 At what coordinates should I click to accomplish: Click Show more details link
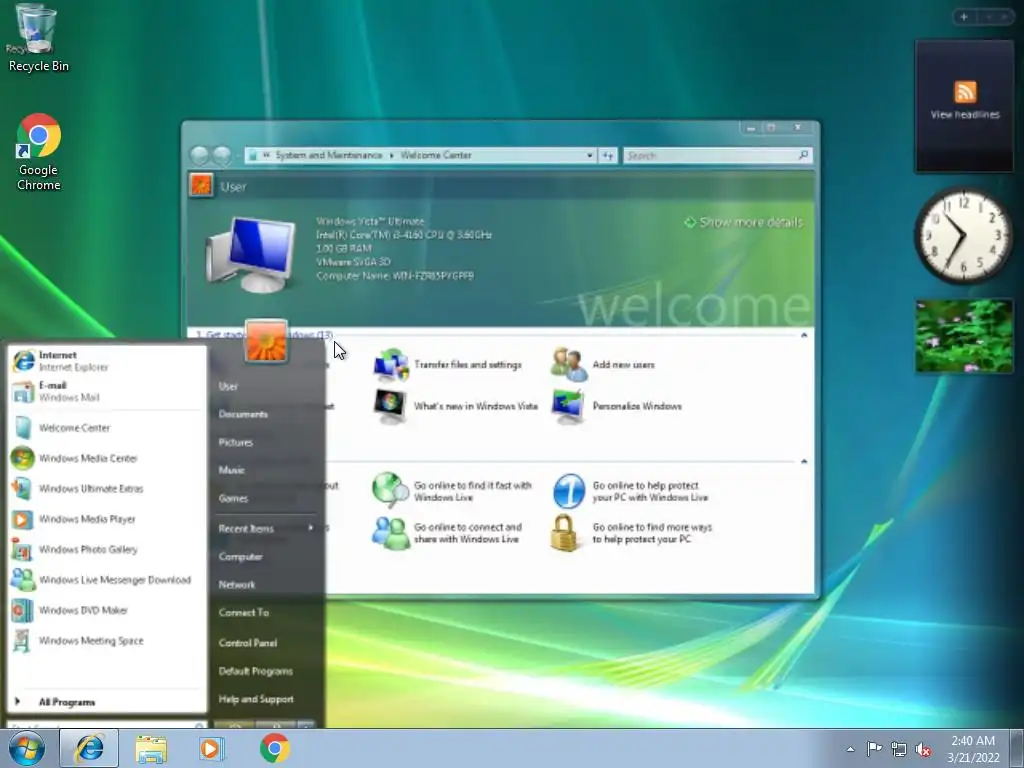click(x=743, y=222)
